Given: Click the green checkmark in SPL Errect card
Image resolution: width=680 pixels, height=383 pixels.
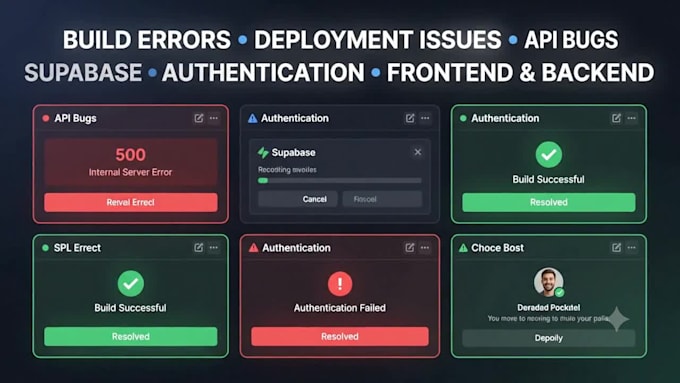Looking at the screenshot, I should click(x=131, y=283).
